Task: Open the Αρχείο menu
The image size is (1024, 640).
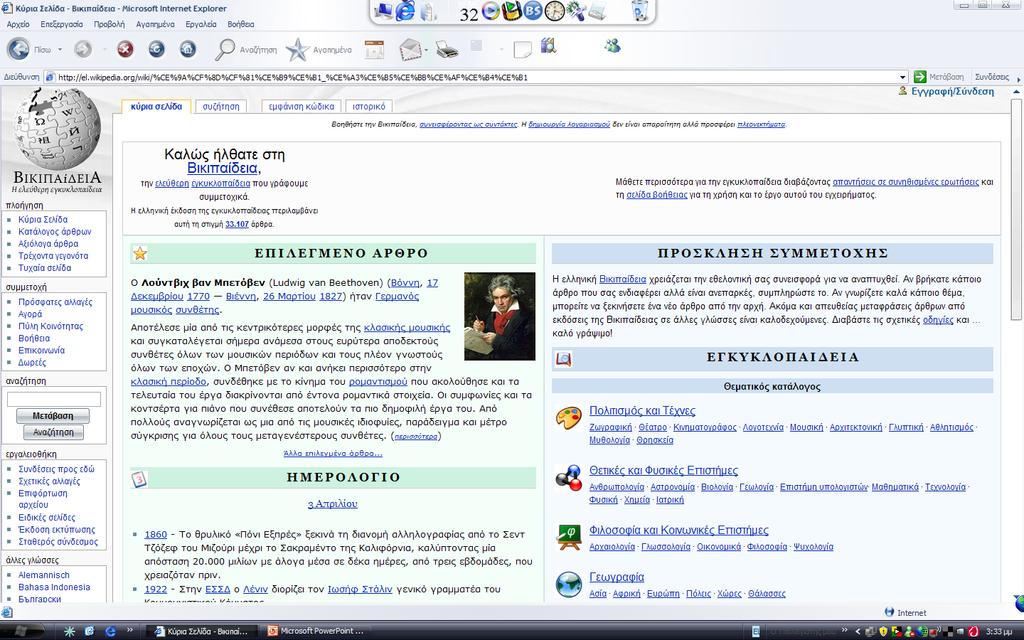Action: [18, 24]
